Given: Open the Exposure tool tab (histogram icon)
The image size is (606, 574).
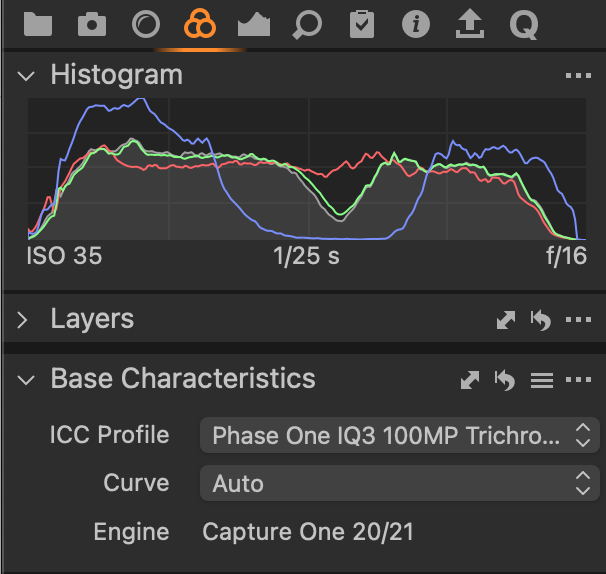Looking at the screenshot, I should (254, 24).
